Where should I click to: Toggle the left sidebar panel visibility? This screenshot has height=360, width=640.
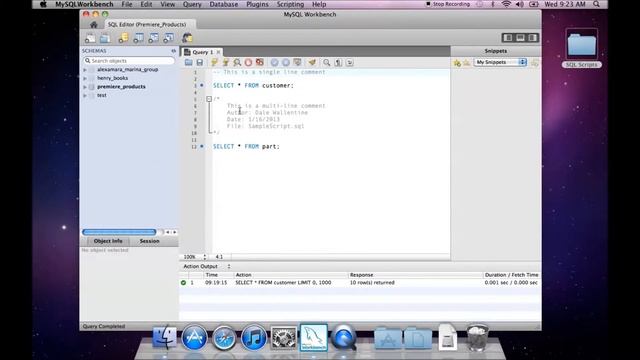coord(508,38)
